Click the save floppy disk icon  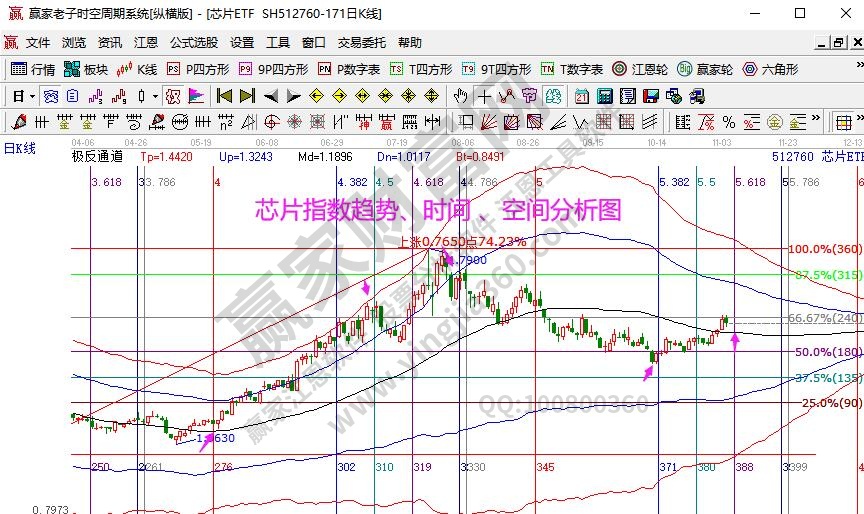[650, 96]
